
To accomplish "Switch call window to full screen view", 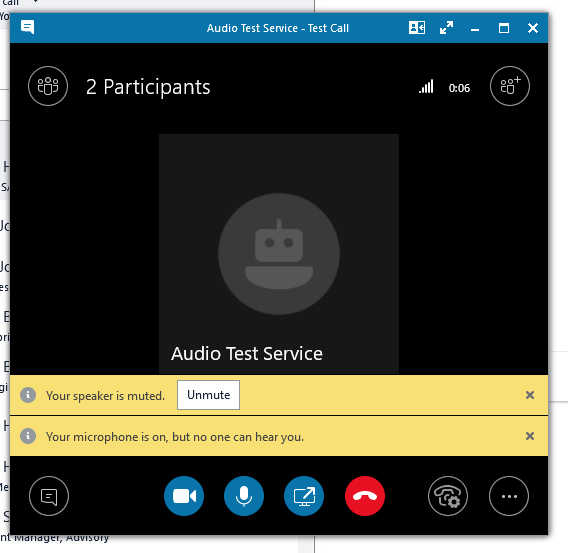I will (446, 28).
